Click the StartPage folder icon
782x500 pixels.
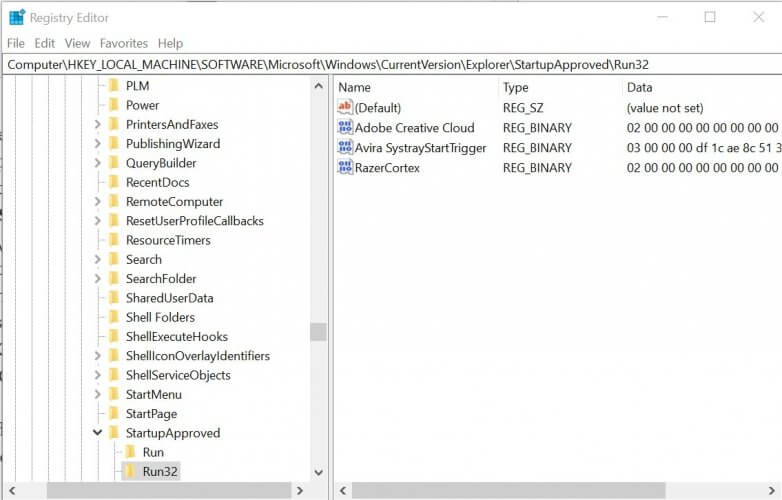[114, 413]
